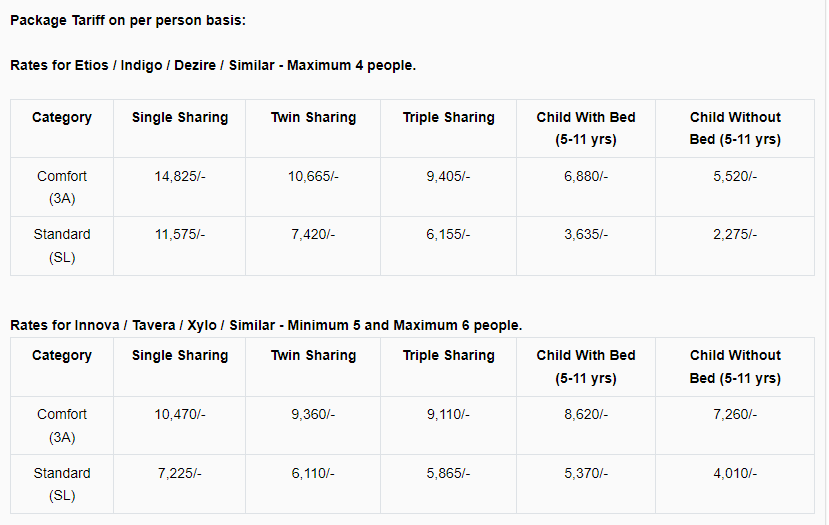This screenshot has height=525, width=829.
Task: Click the 7,420/- twin sharing price
Action: coord(313,234)
